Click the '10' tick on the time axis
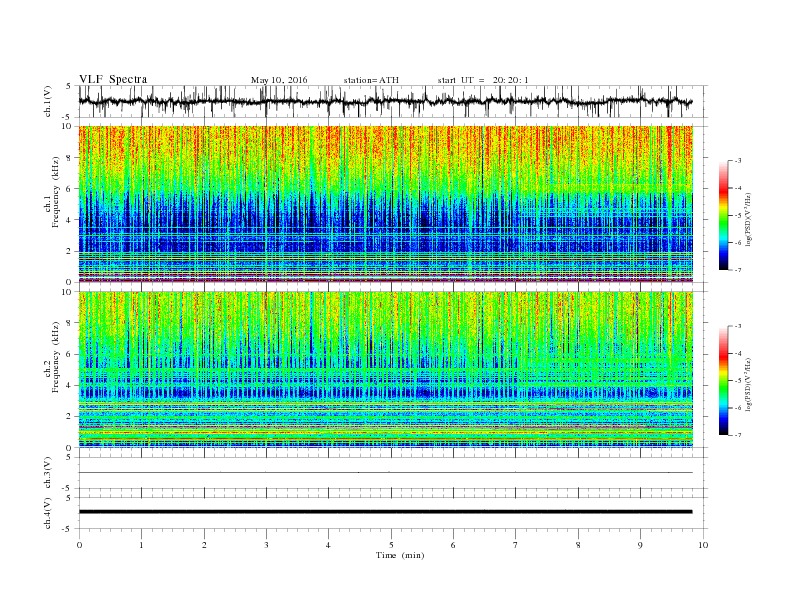Image resolution: width=792 pixels, height=612 pixels. (703, 545)
